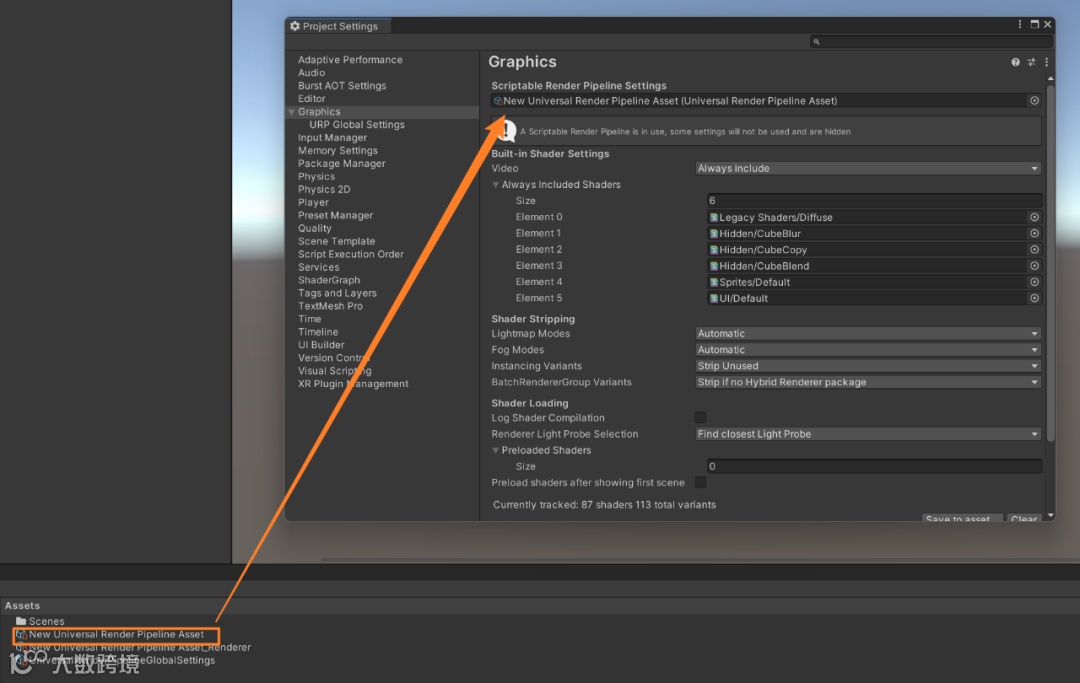Screen dimensions: 1080x683
Task: Open the object picker for UI/Default
Action: 1035,298
